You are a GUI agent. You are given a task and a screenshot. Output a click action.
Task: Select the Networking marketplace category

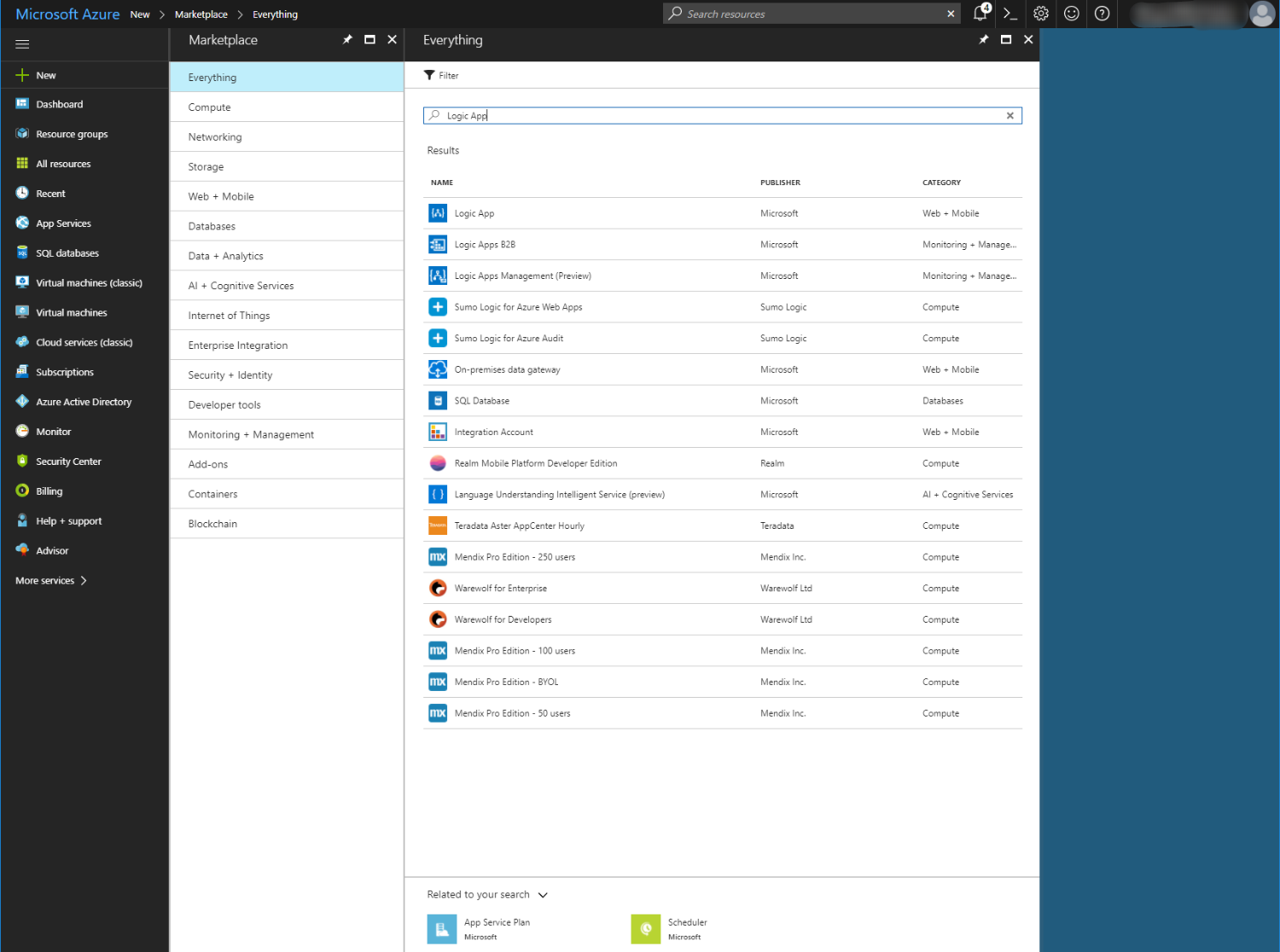coord(287,137)
